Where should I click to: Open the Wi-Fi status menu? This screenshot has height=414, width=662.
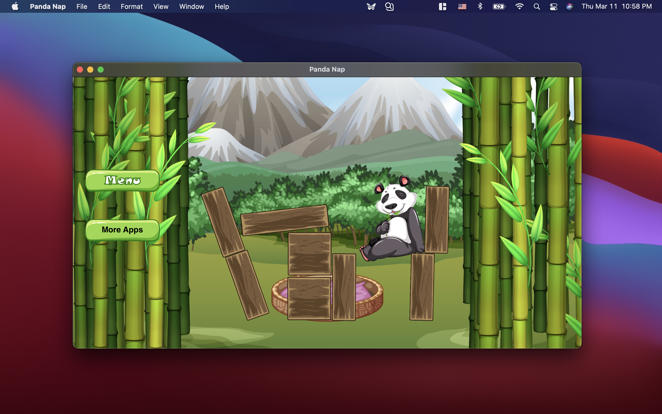(x=519, y=6)
